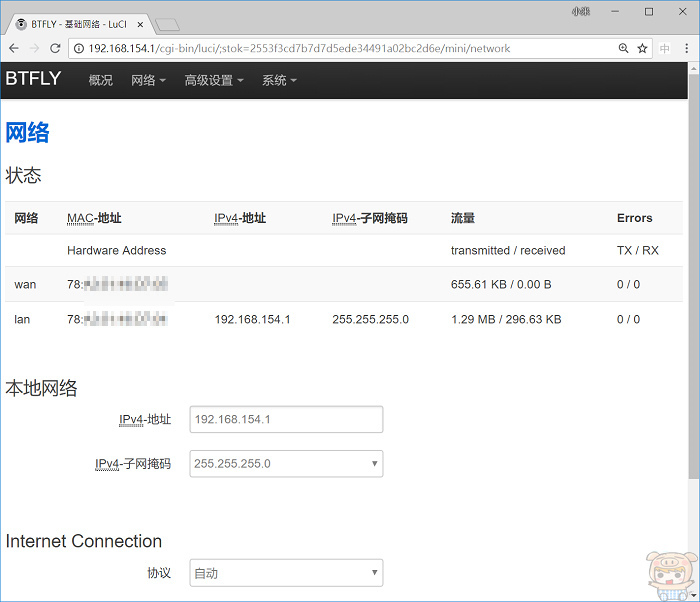Click the site info icon in the address bar
Image resolution: width=700 pixels, height=602 pixels.
[x=79, y=48]
